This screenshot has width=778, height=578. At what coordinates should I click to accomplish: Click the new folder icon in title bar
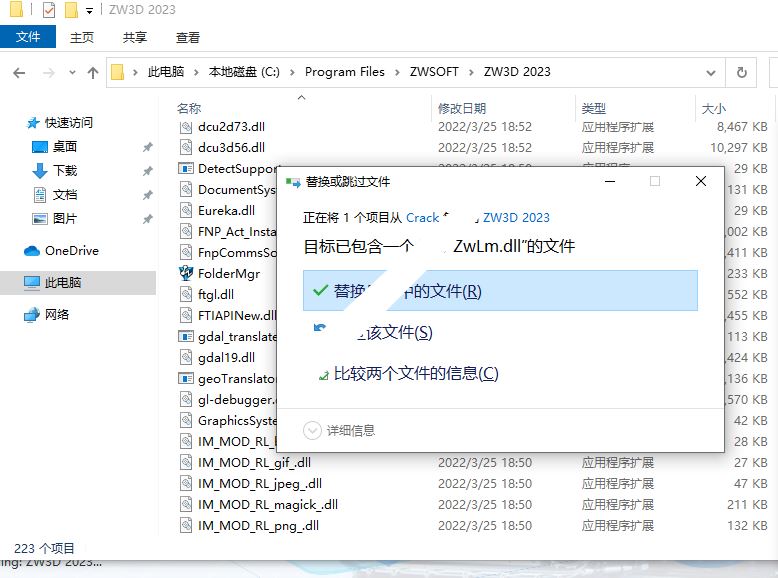(71, 9)
